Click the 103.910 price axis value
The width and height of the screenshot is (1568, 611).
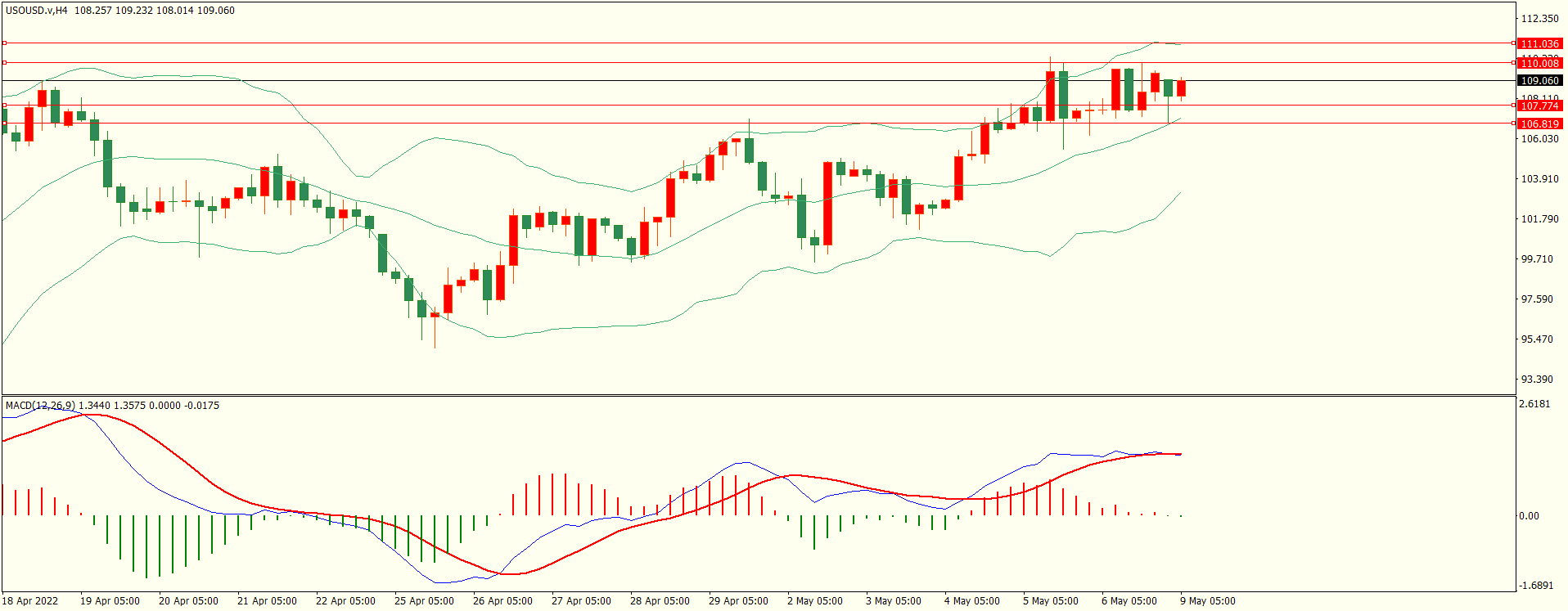1539,179
